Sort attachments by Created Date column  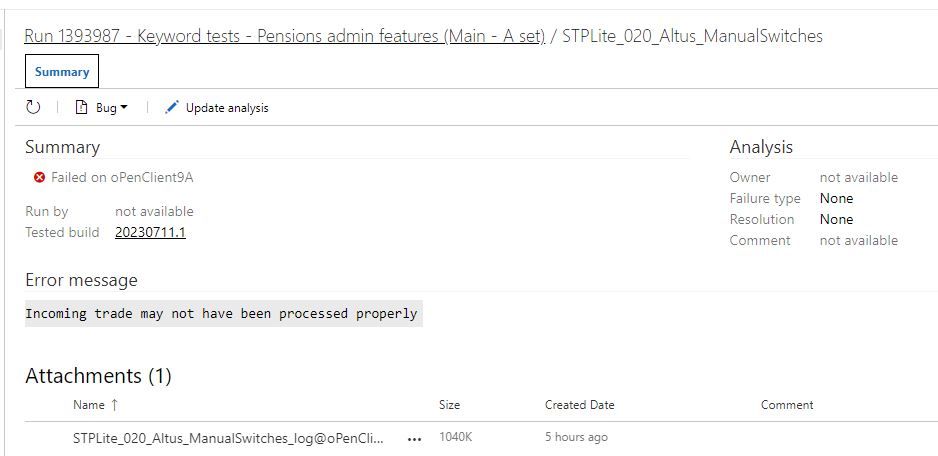click(x=579, y=405)
